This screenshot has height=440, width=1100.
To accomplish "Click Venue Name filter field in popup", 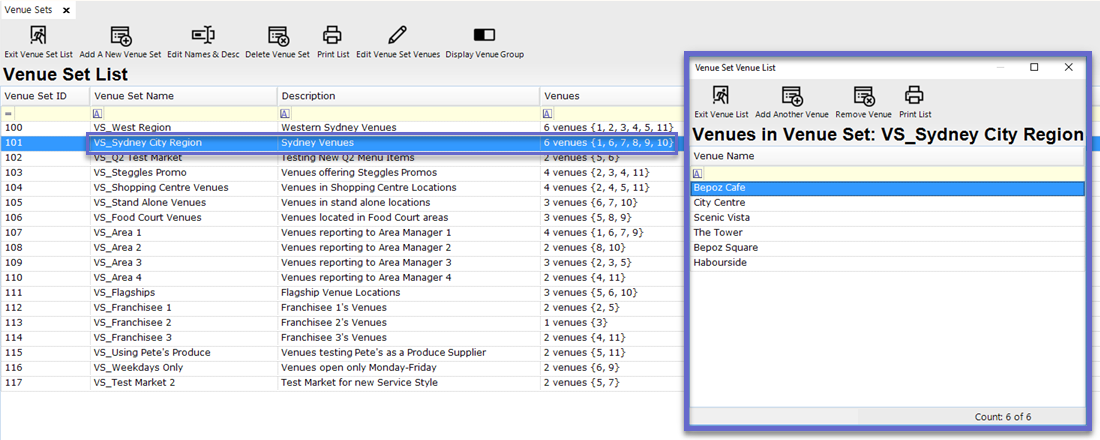I will [x=890, y=173].
